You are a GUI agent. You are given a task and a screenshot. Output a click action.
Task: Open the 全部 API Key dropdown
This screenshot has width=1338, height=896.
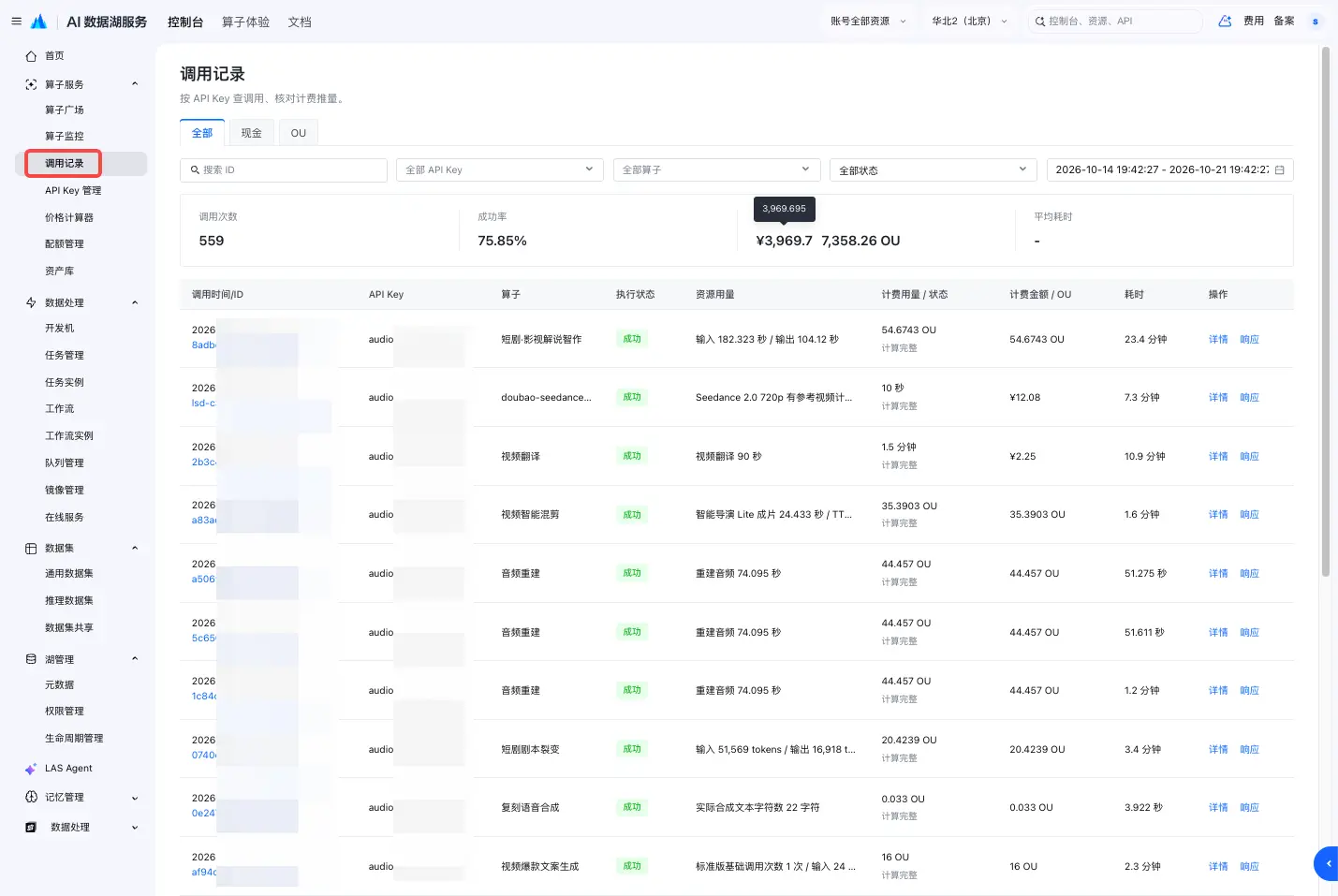point(498,169)
